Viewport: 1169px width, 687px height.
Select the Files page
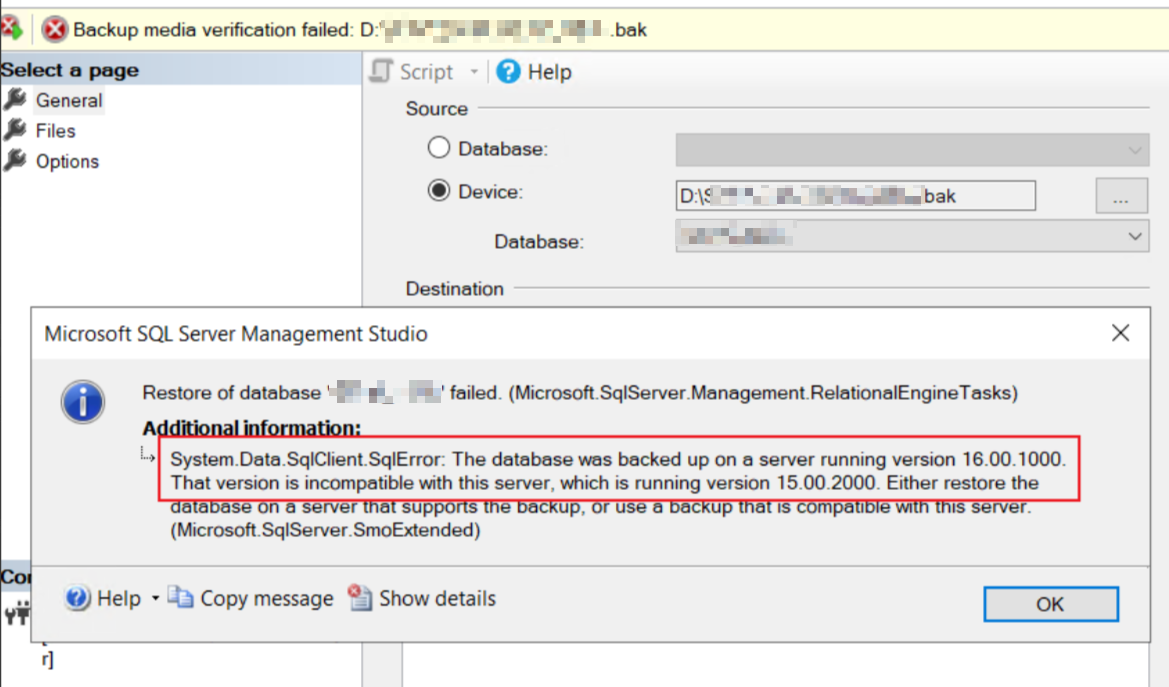[56, 131]
